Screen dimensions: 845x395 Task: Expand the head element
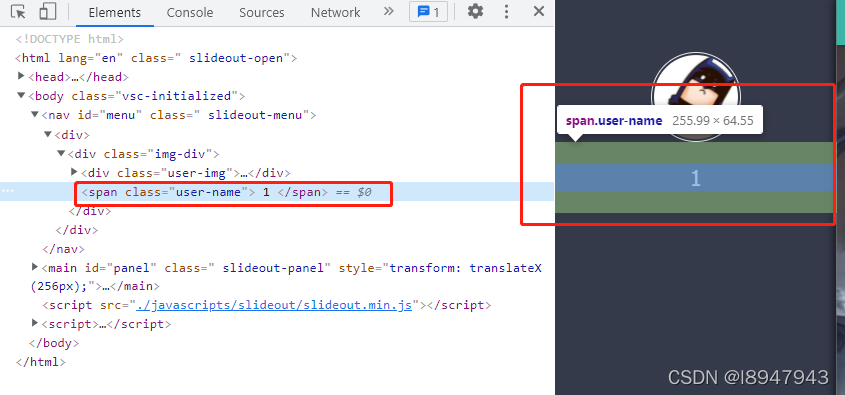[x=22, y=77]
